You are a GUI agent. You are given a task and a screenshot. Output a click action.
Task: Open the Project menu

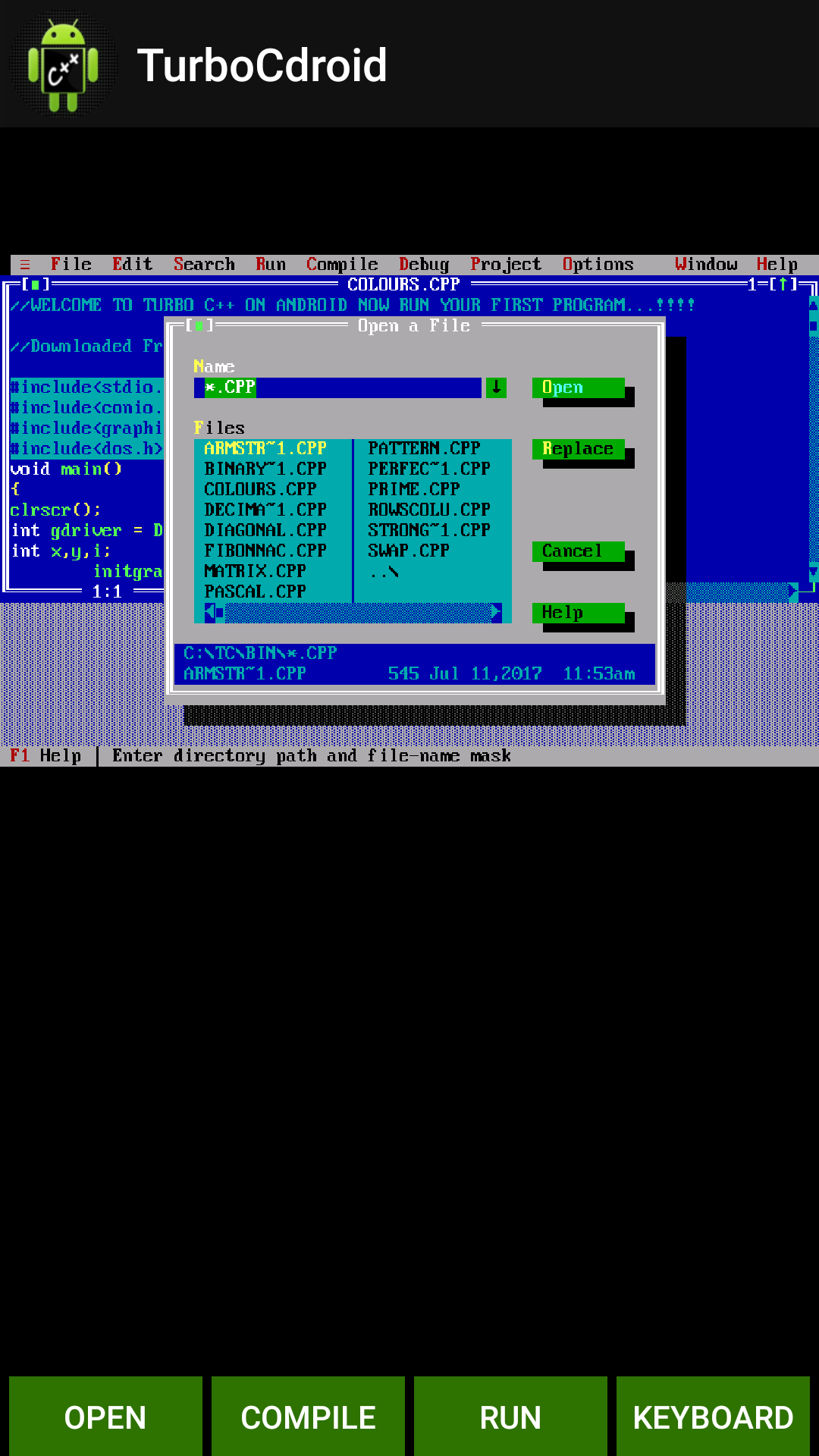tap(506, 265)
